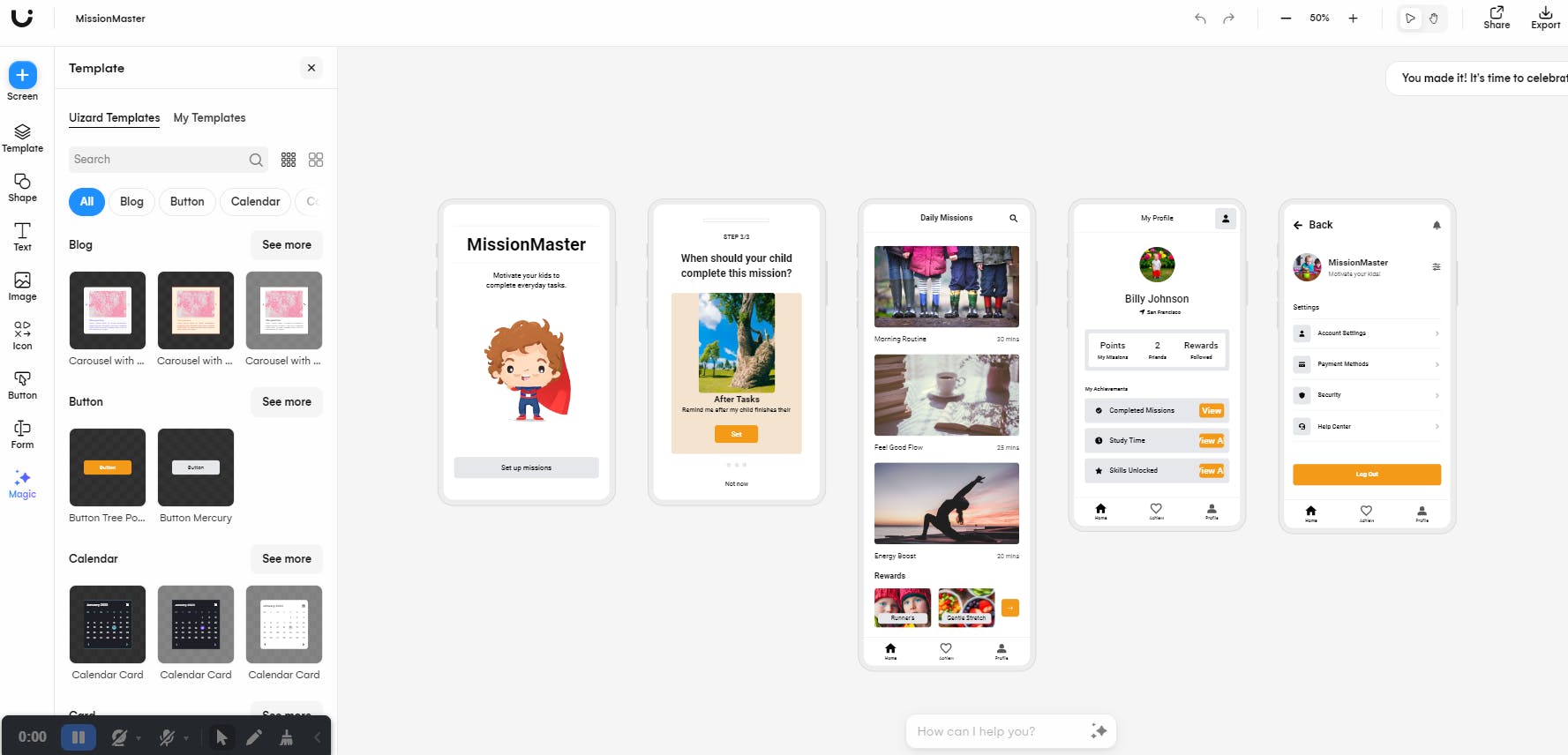1568x755 pixels.
Task: Open the Form elements tool
Action: click(22, 435)
